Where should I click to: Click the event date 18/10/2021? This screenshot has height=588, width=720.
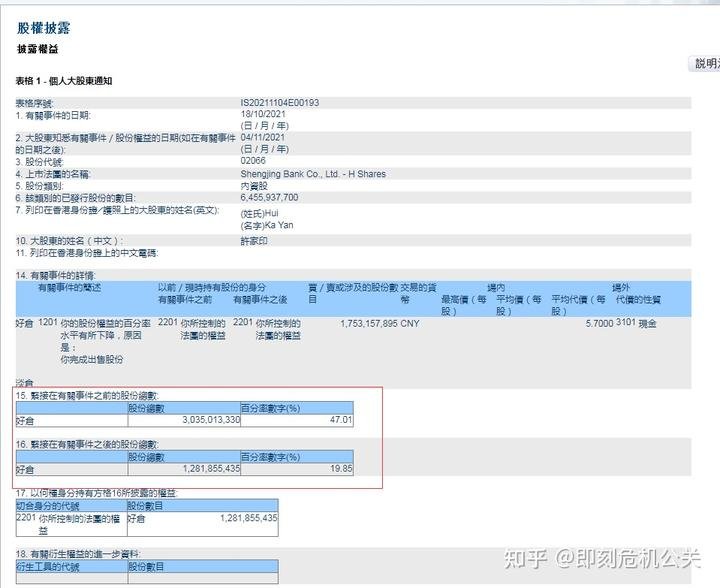[x=263, y=114]
